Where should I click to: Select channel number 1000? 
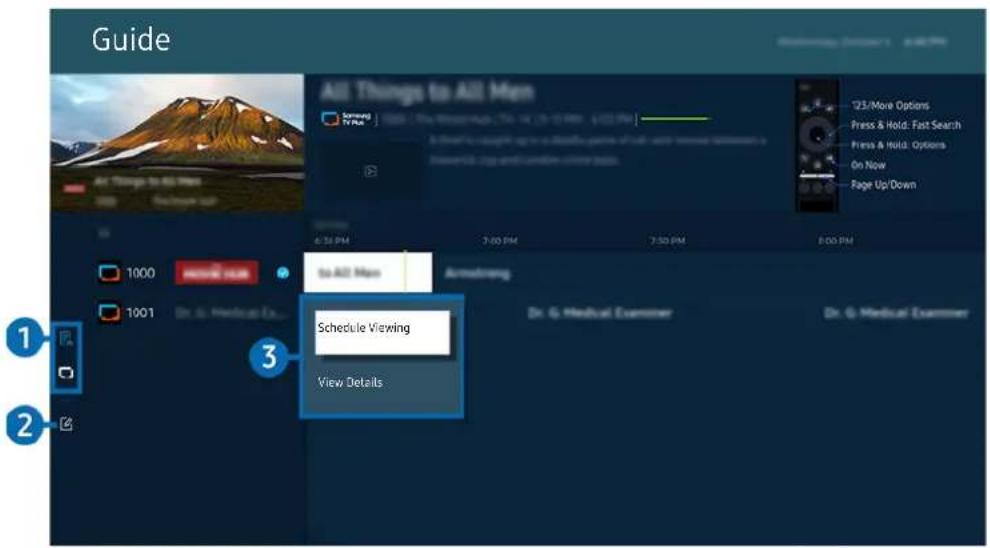tap(141, 273)
